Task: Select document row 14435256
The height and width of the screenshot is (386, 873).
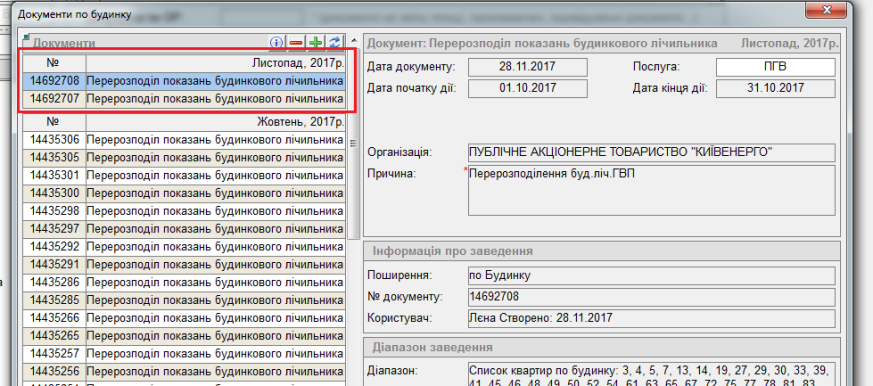Action: (x=183, y=371)
